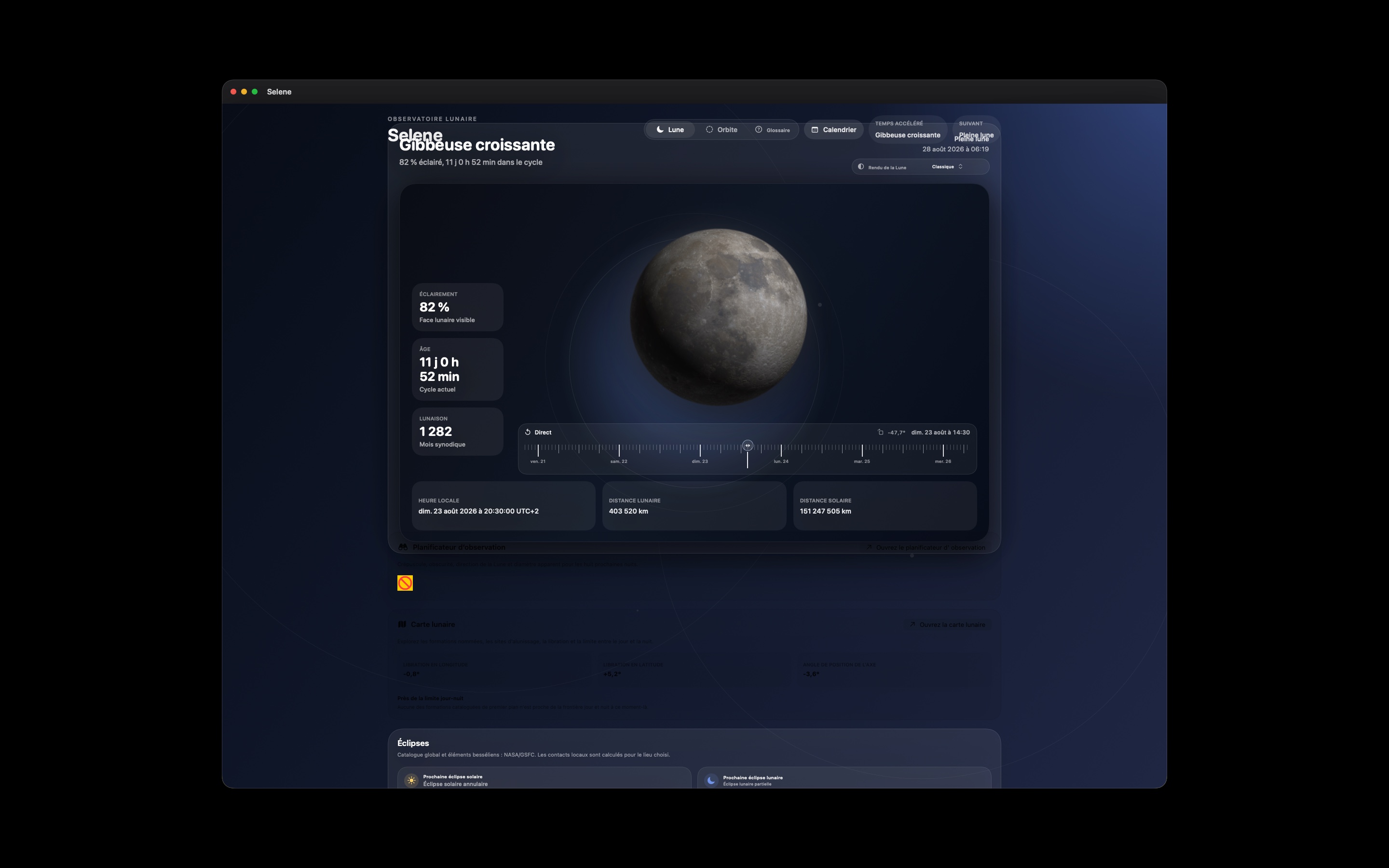Click the Angle de position de l'axe -3,6° value
This screenshot has height=868, width=1389.
pos(811,674)
